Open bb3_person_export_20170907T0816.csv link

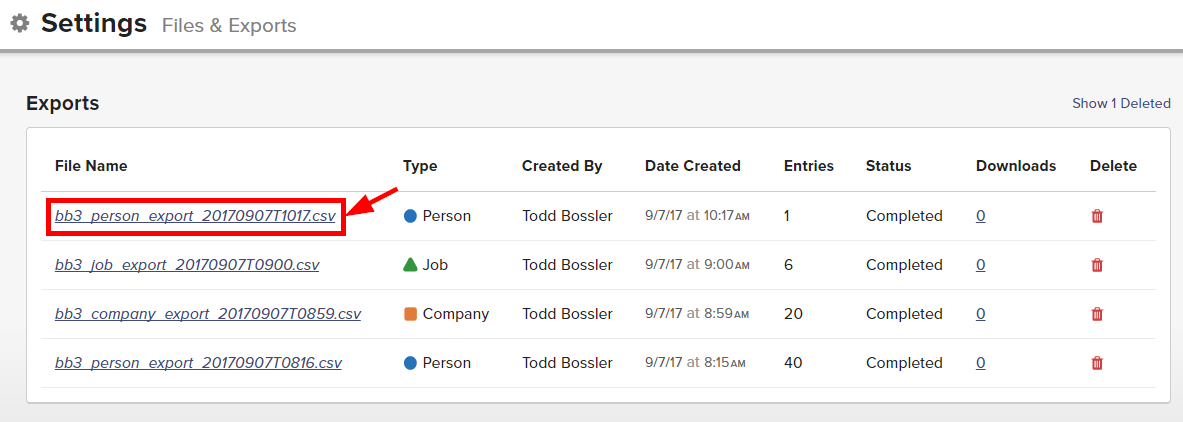198,363
